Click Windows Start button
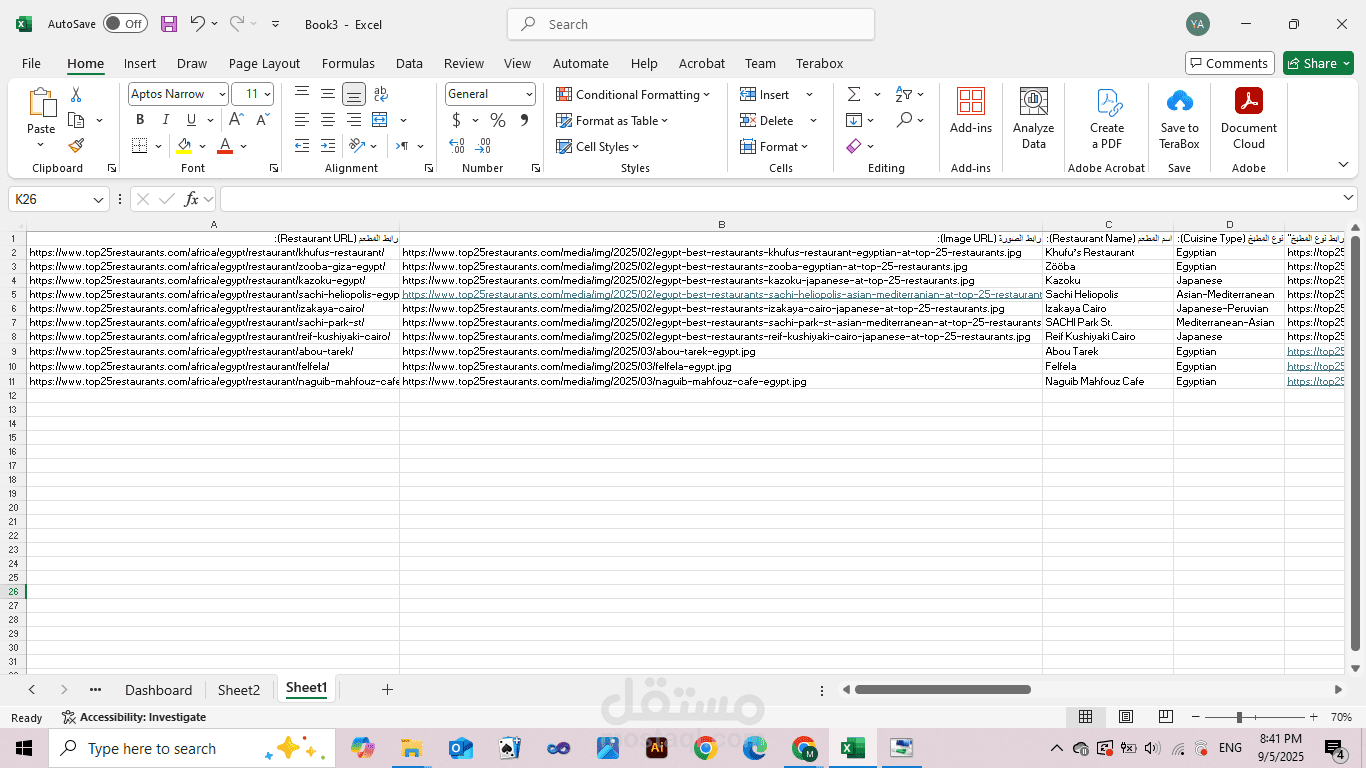 (23, 748)
